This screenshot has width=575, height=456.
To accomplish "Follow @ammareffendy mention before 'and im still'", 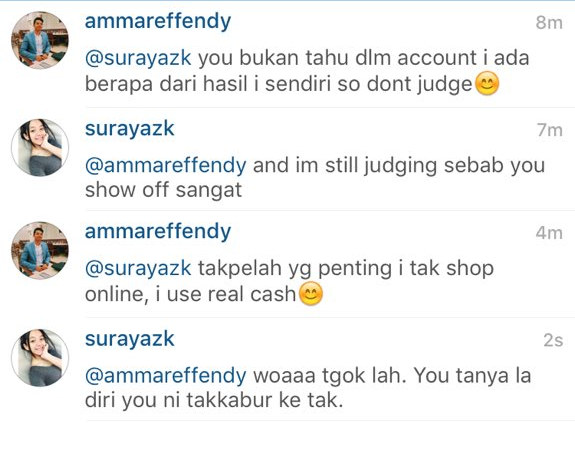I will click(x=166, y=166).
